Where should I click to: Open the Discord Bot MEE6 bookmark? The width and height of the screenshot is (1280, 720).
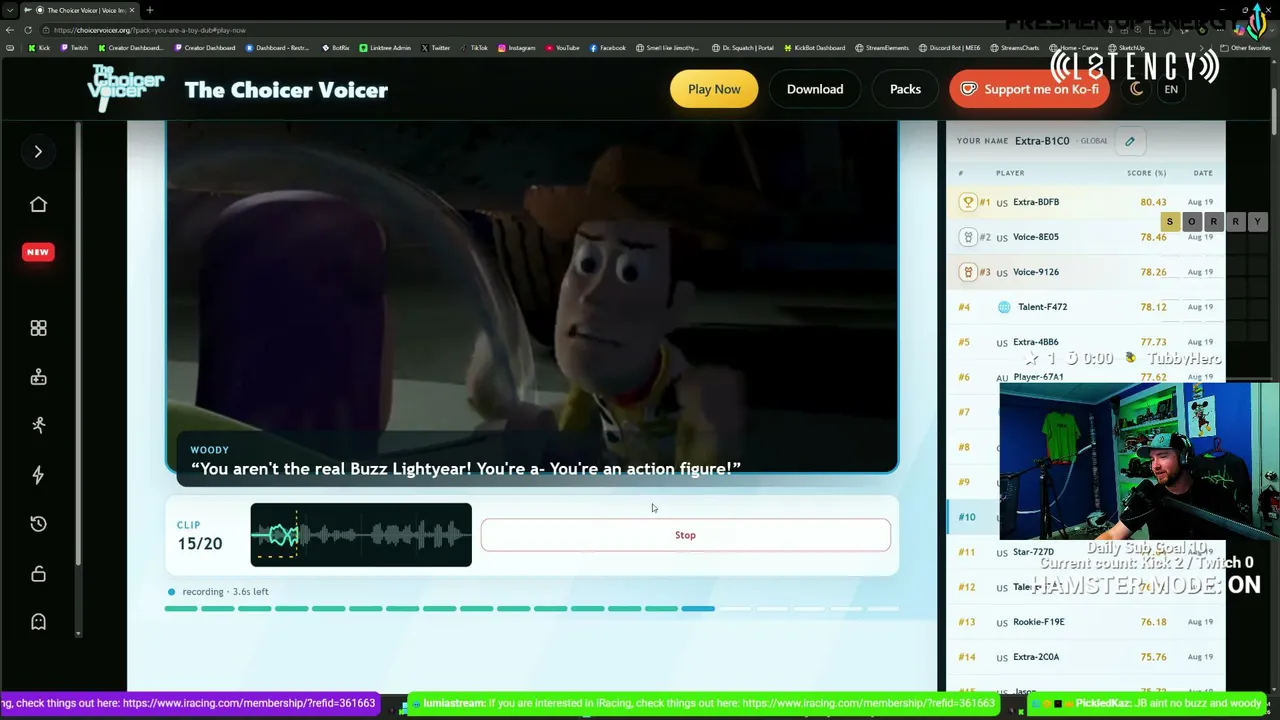[949, 48]
